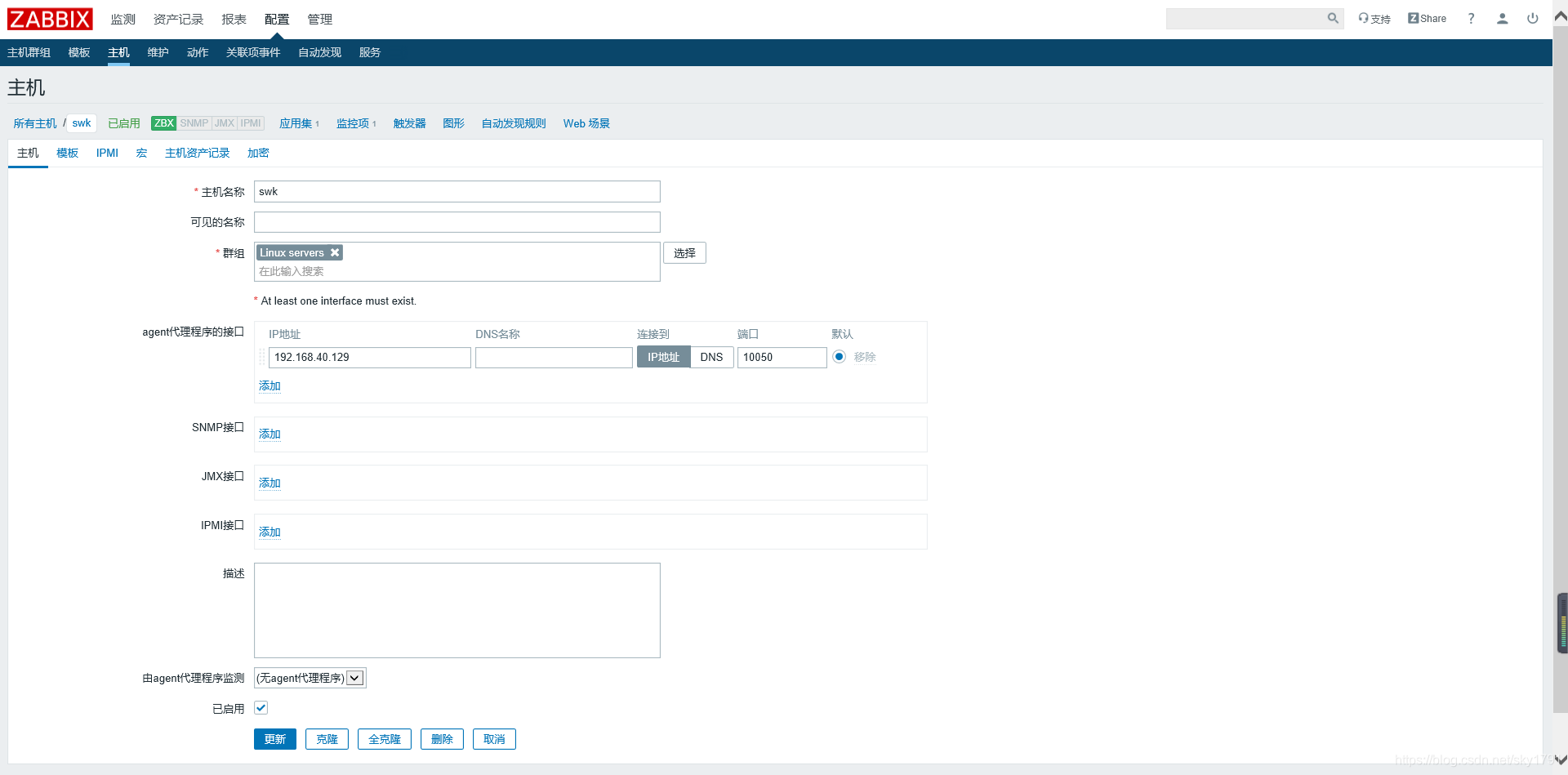Click the logout power icon
Image resolution: width=1568 pixels, height=775 pixels.
click(1533, 19)
